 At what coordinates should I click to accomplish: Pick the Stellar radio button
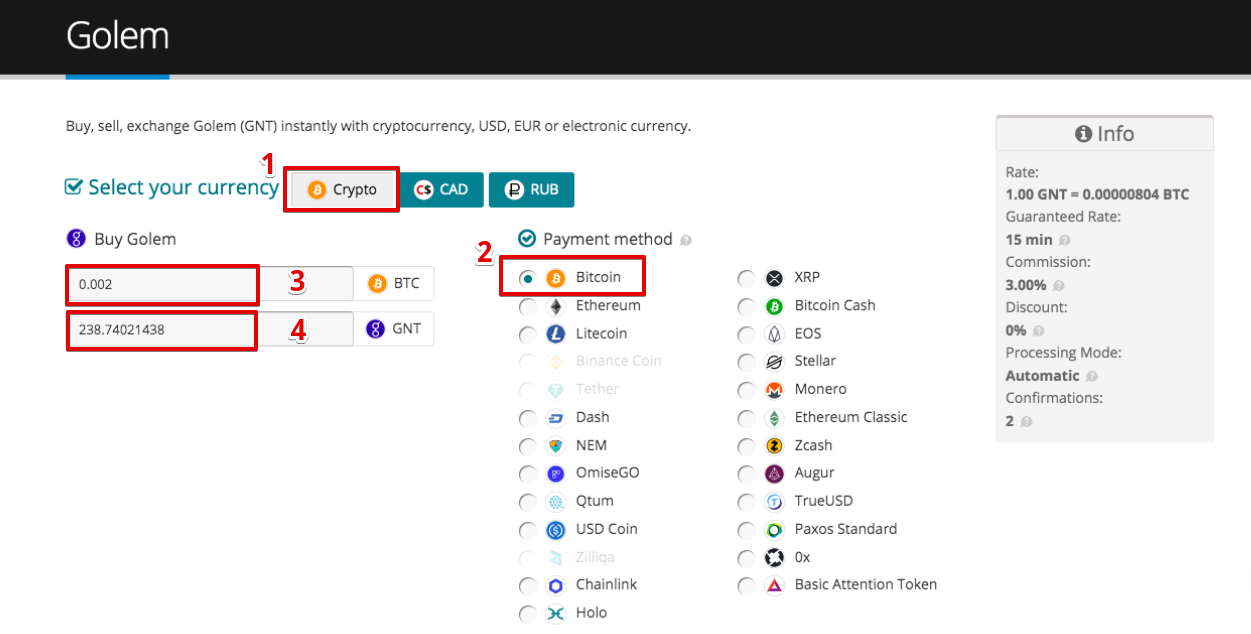click(746, 362)
